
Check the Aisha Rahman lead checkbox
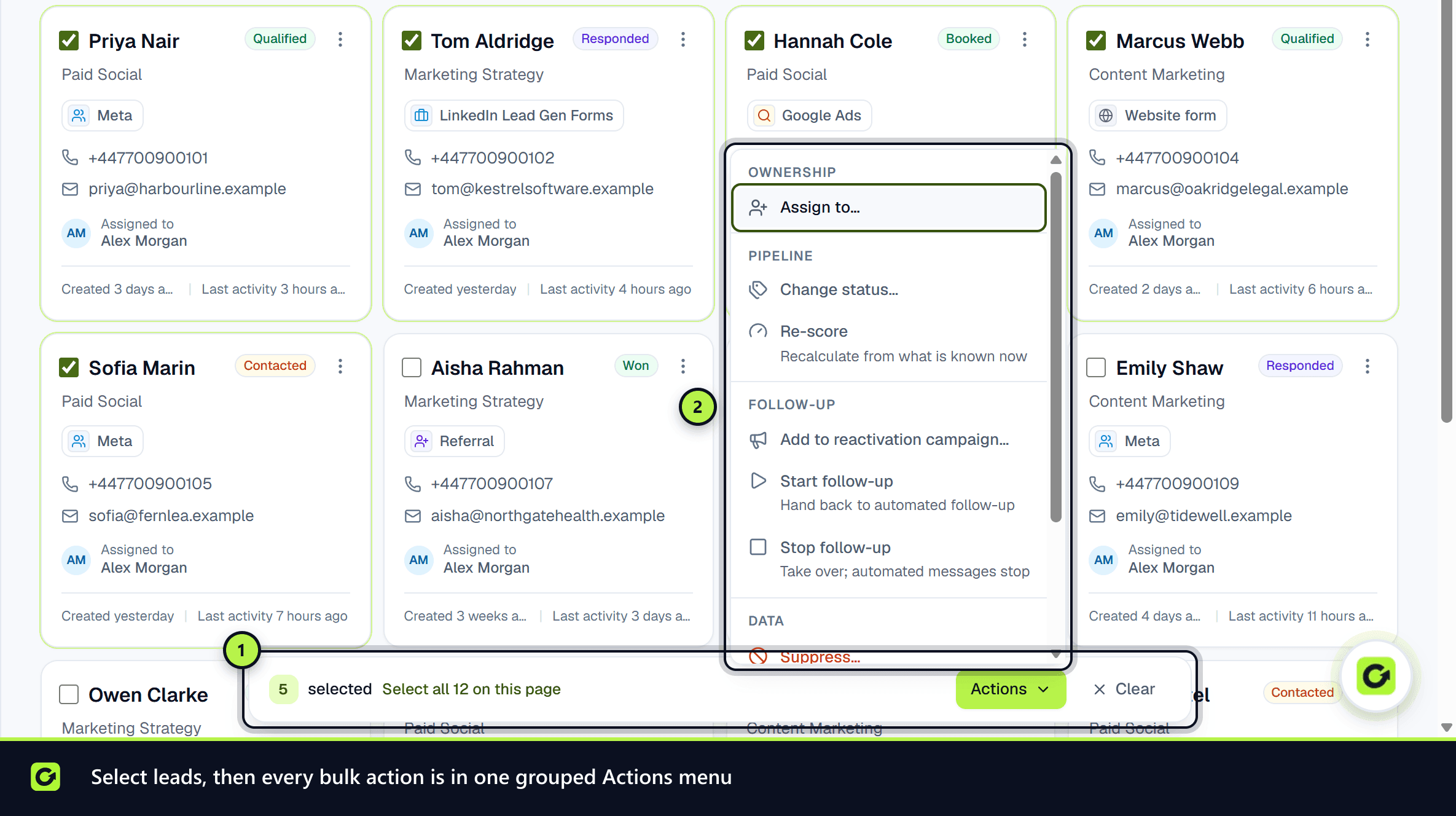point(412,367)
